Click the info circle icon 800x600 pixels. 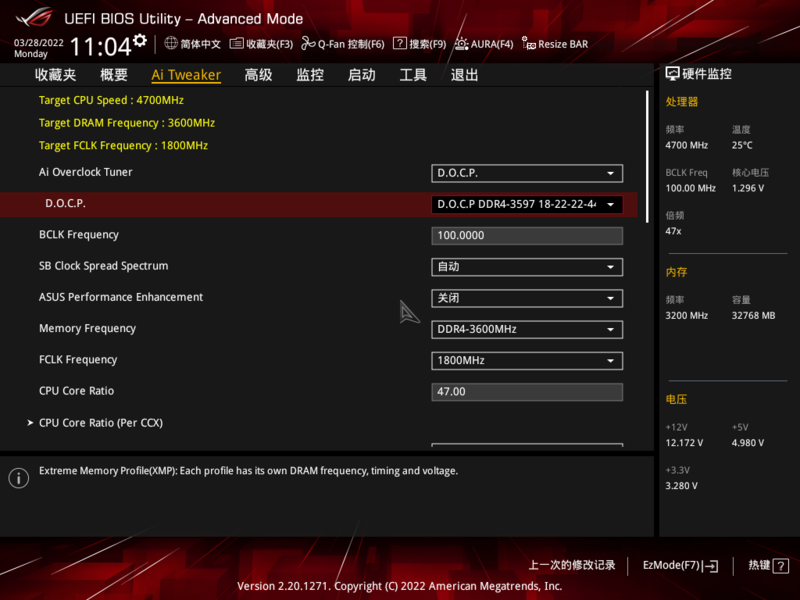(x=19, y=478)
